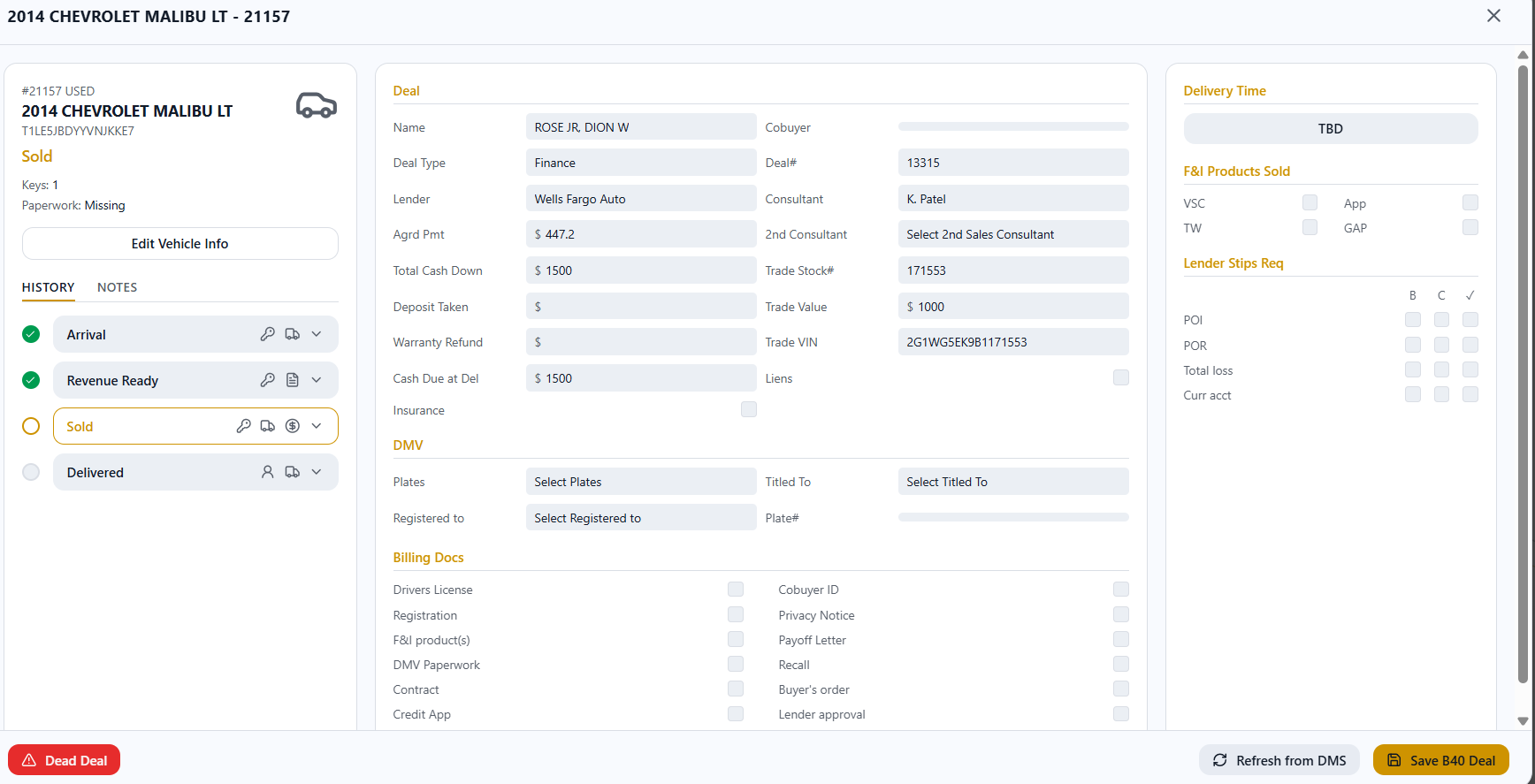This screenshot has width=1535, height=784.
Task: Check the VSC product checkbox
Action: click(1310, 202)
